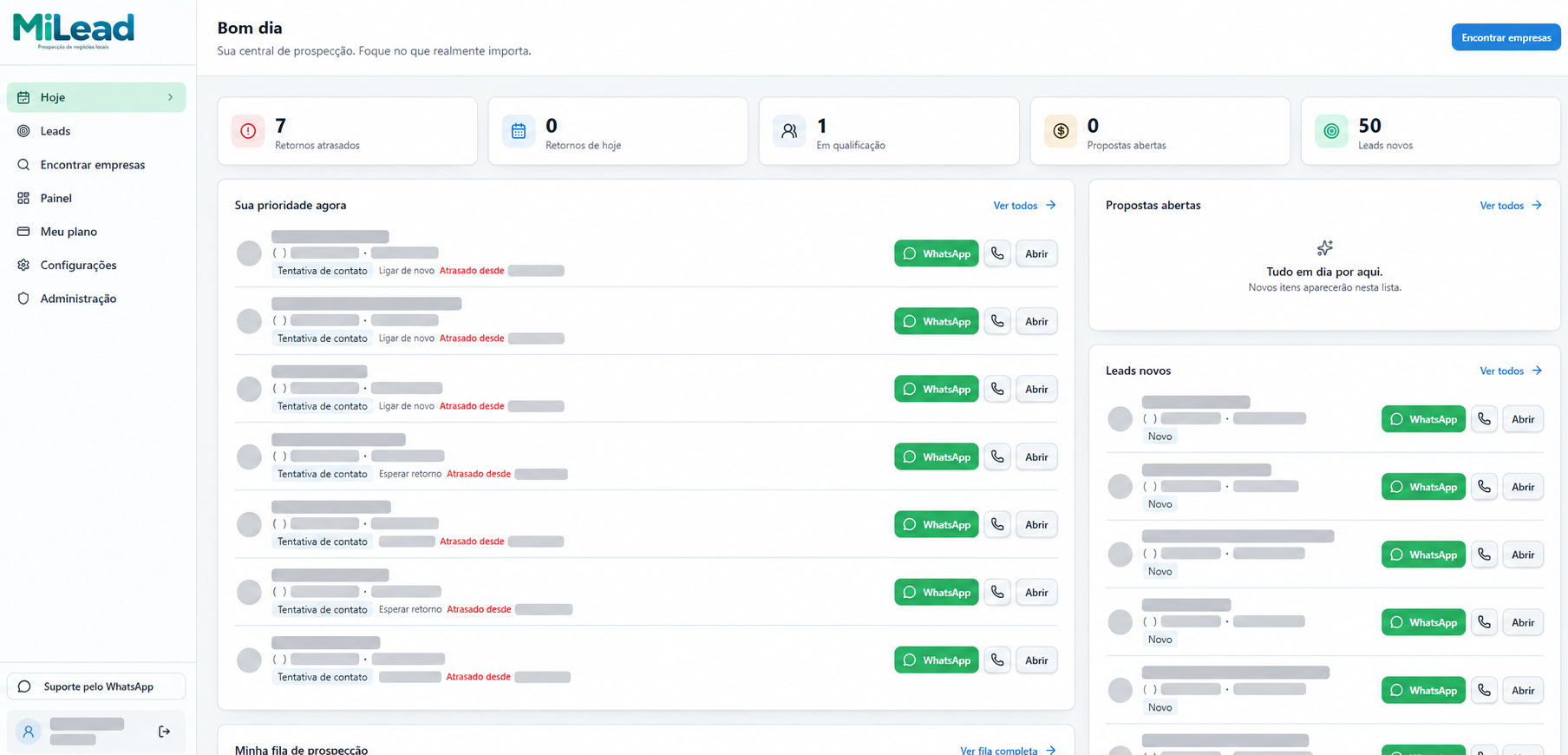Call the first lead in Sua prioridade agora
The height and width of the screenshot is (755, 1568).
tap(997, 253)
